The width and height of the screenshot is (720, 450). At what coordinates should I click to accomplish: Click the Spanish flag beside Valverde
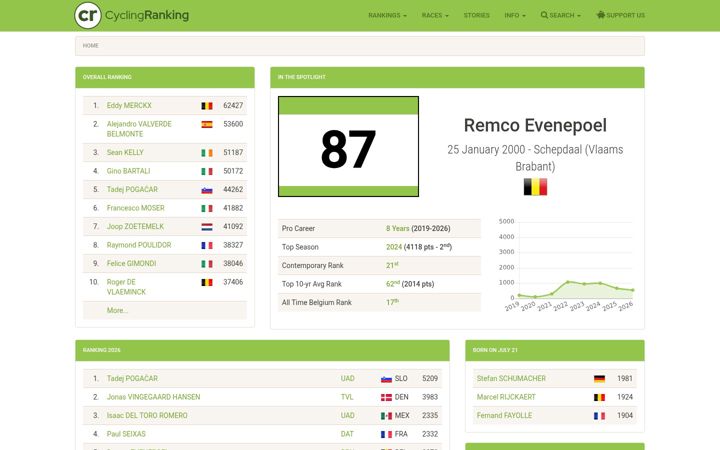(x=207, y=124)
